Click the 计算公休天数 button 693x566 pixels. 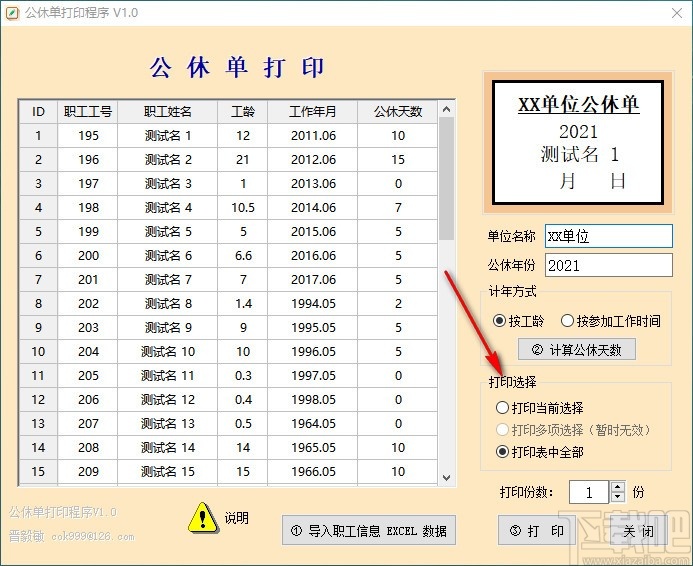click(x=577, y=349)
